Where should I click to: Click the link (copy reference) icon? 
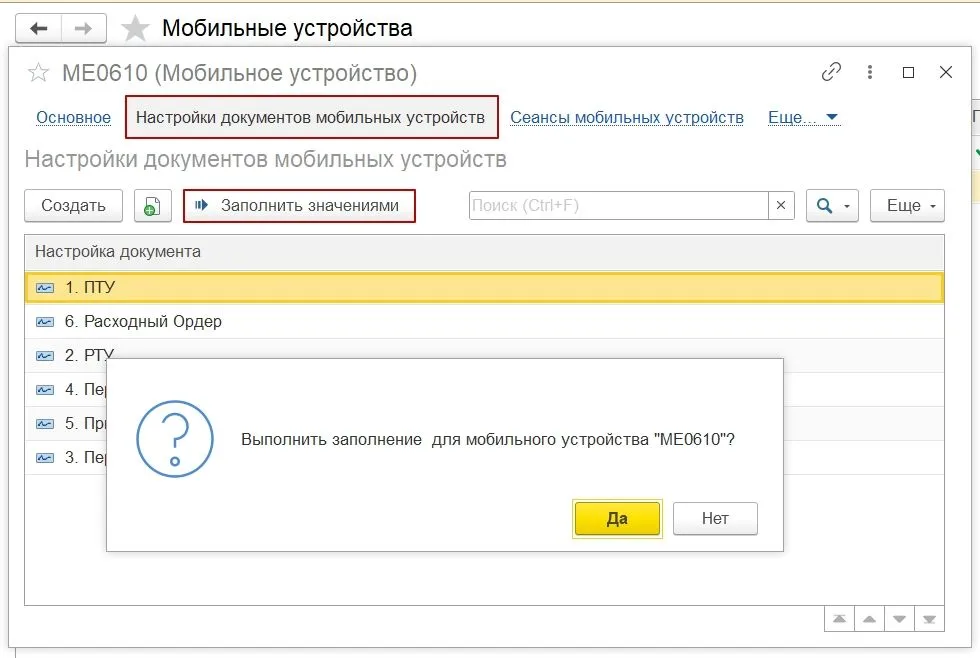click(830, 72)
